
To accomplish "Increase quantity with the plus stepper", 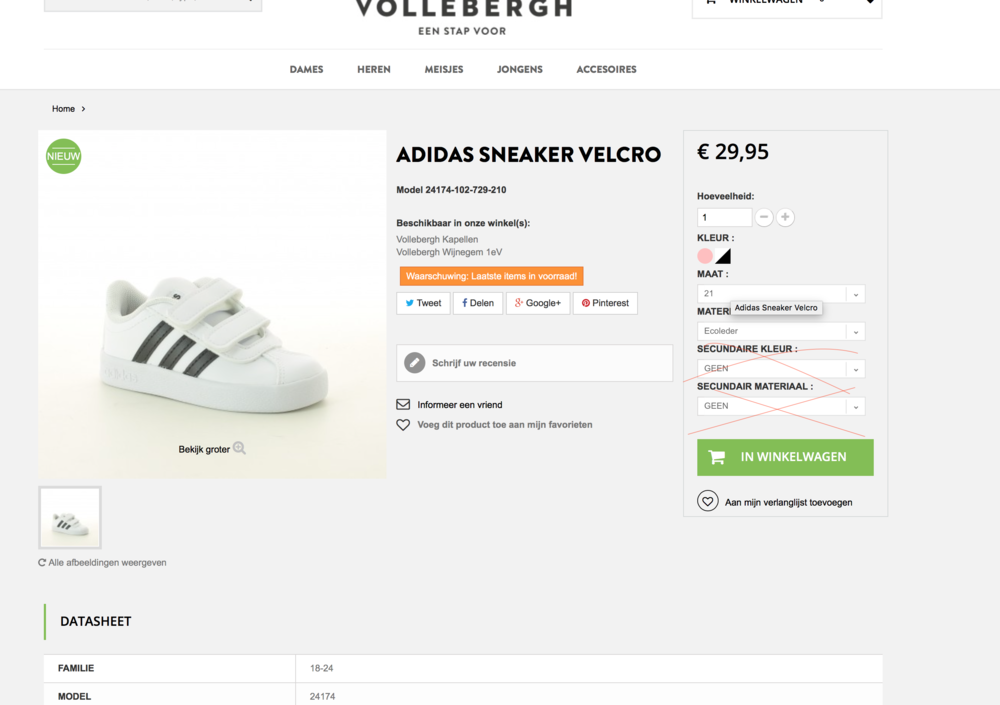I will tap(785, 216).
